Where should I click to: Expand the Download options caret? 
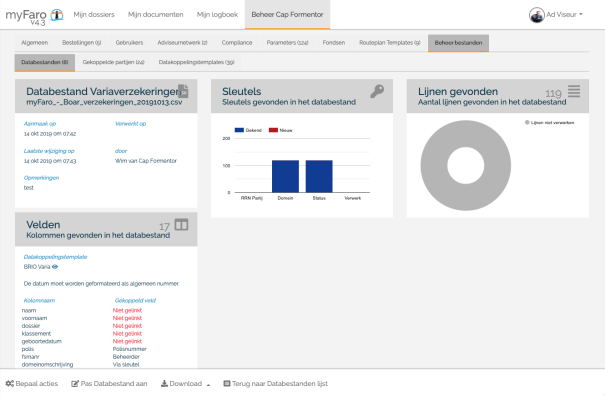tap(208, 384)
